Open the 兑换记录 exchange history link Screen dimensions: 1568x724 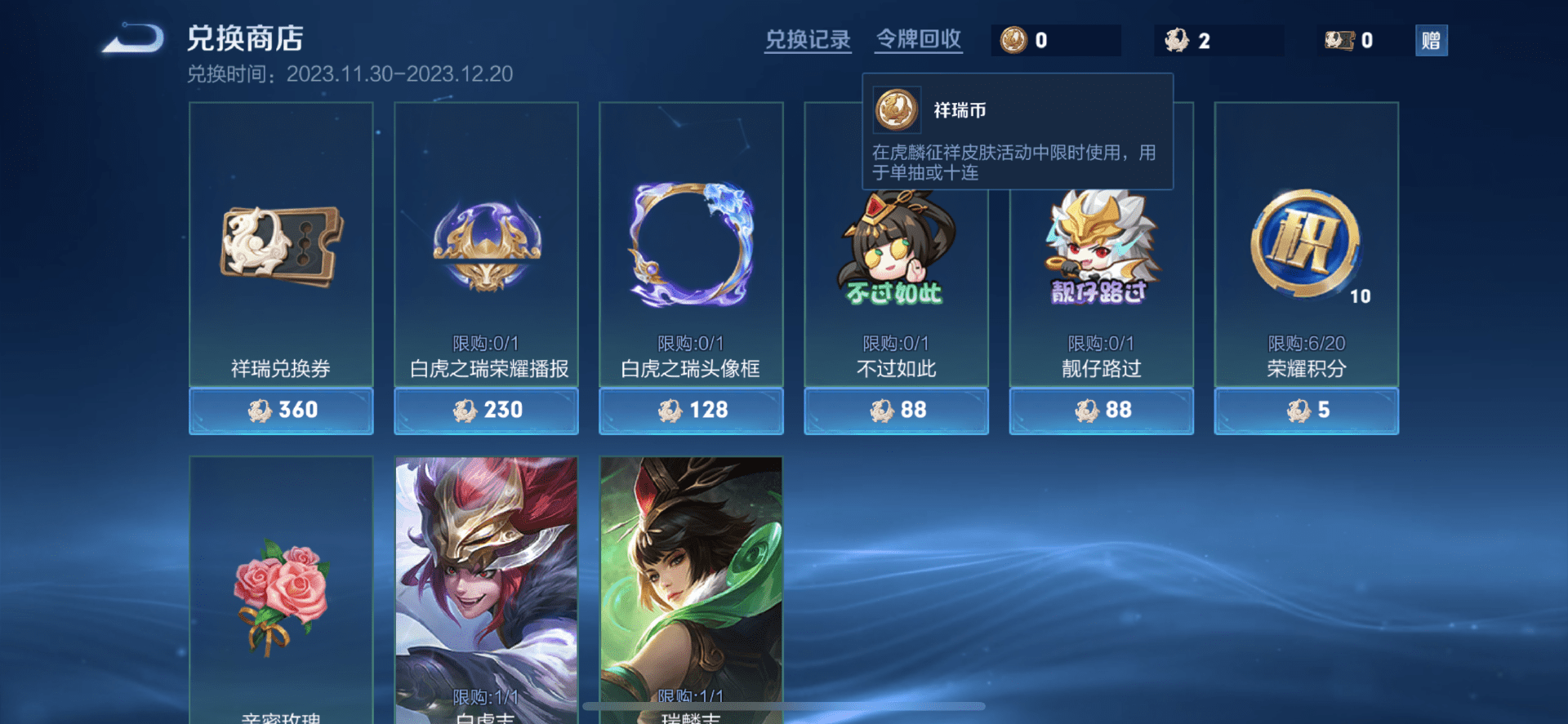pyautogui.click(x=808, y=40)
